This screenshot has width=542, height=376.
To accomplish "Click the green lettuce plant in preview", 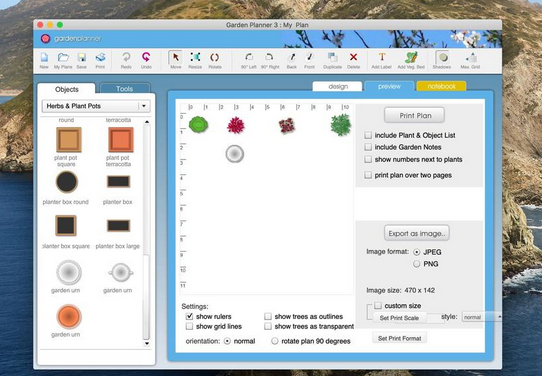I will click(x=198, y=124).
